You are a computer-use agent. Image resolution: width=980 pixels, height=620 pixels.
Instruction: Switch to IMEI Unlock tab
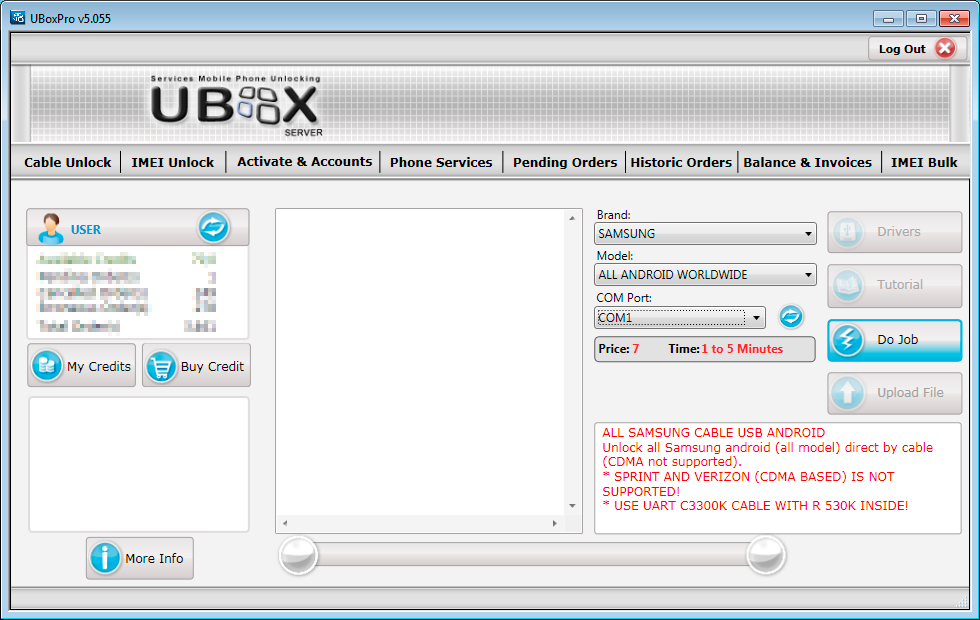click(172, 162)
